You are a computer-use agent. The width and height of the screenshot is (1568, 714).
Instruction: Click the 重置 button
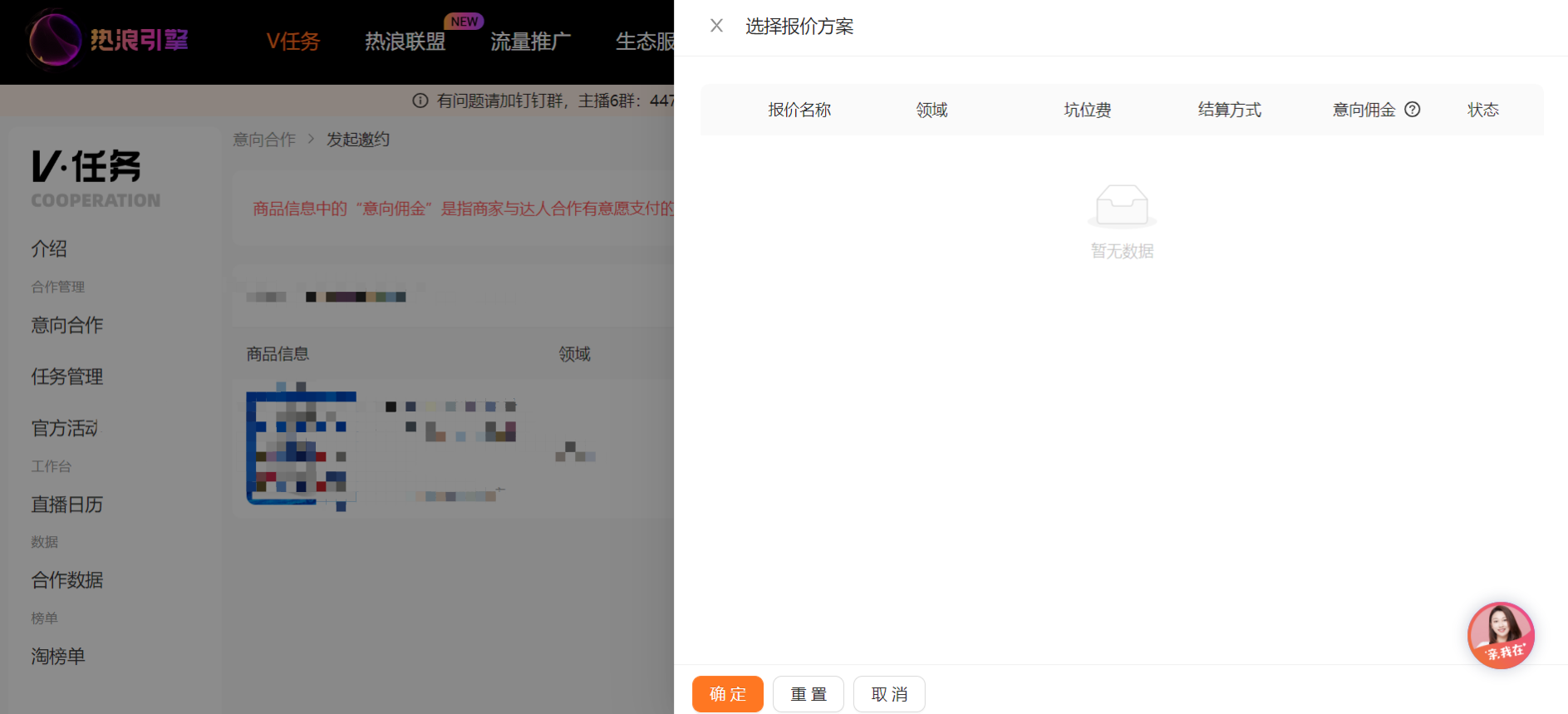pos(809,694)
